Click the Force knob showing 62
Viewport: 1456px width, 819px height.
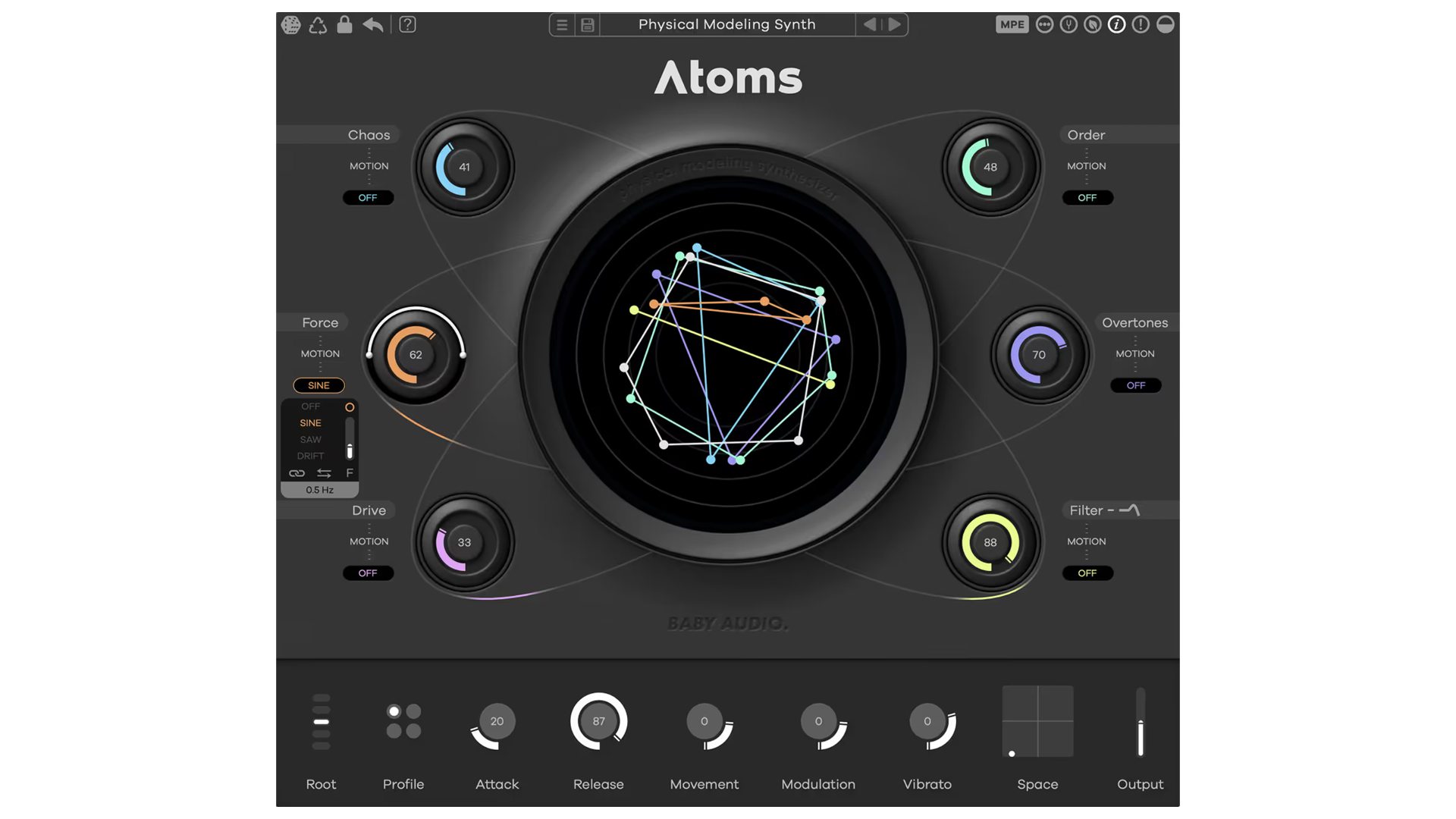point(416,355)
